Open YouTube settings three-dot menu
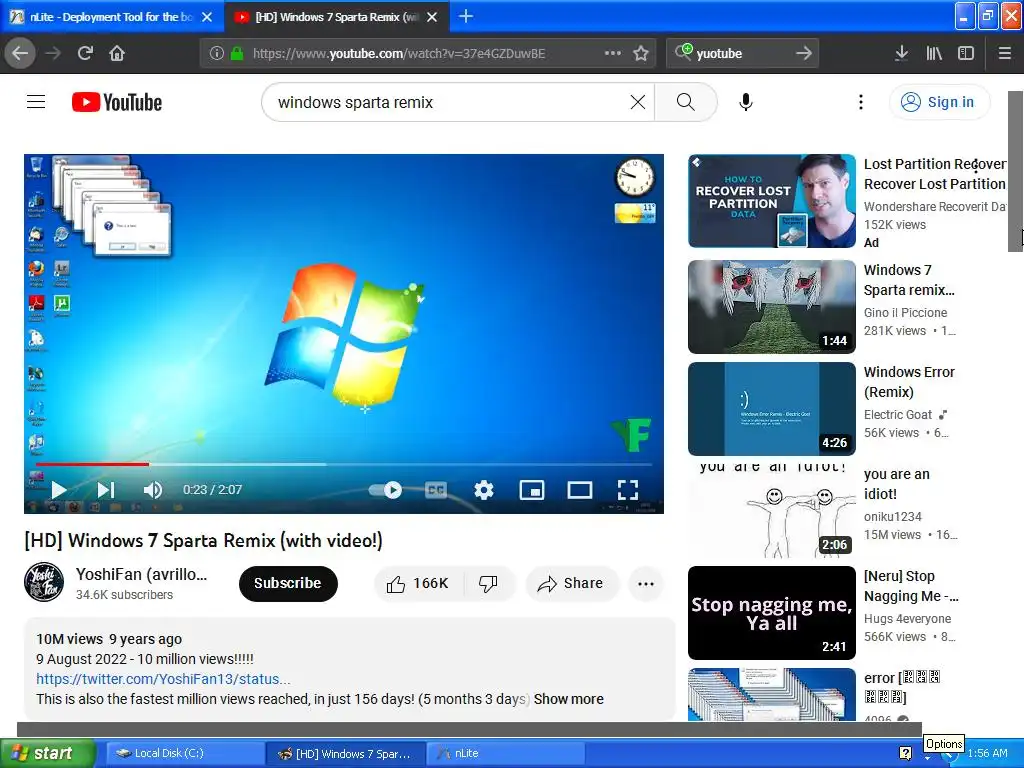The height and width of the screenshot is (768, 1024). tap(861, 102)
